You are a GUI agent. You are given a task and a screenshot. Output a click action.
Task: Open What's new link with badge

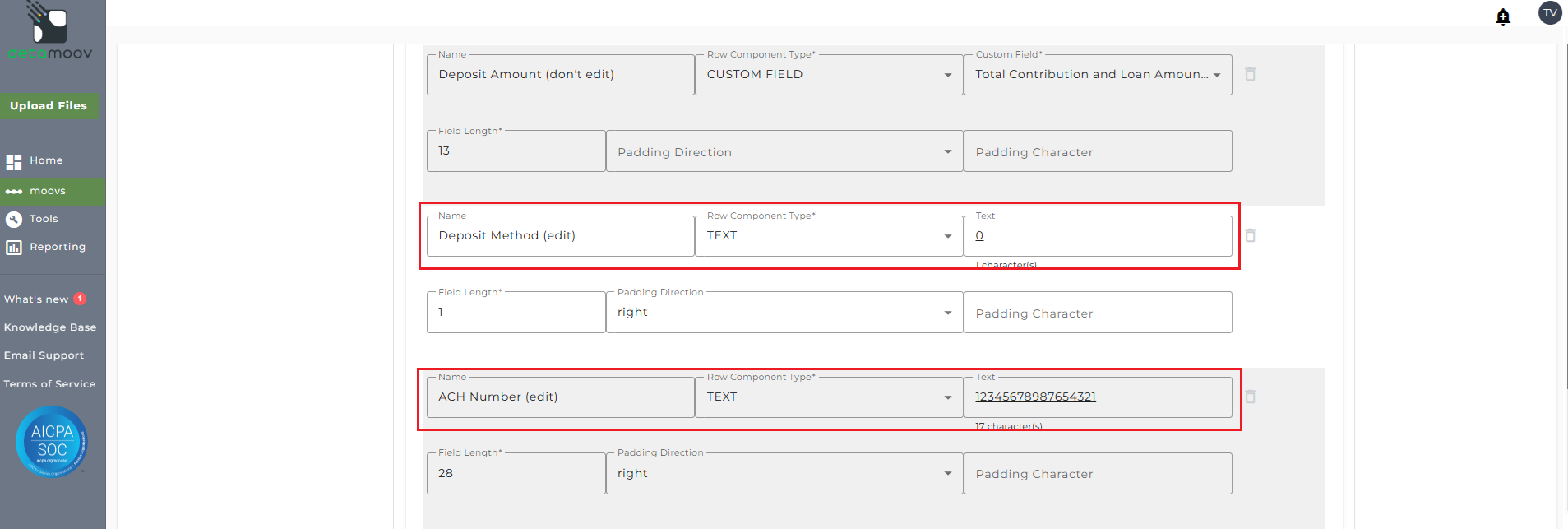click(x=36, y=299)
